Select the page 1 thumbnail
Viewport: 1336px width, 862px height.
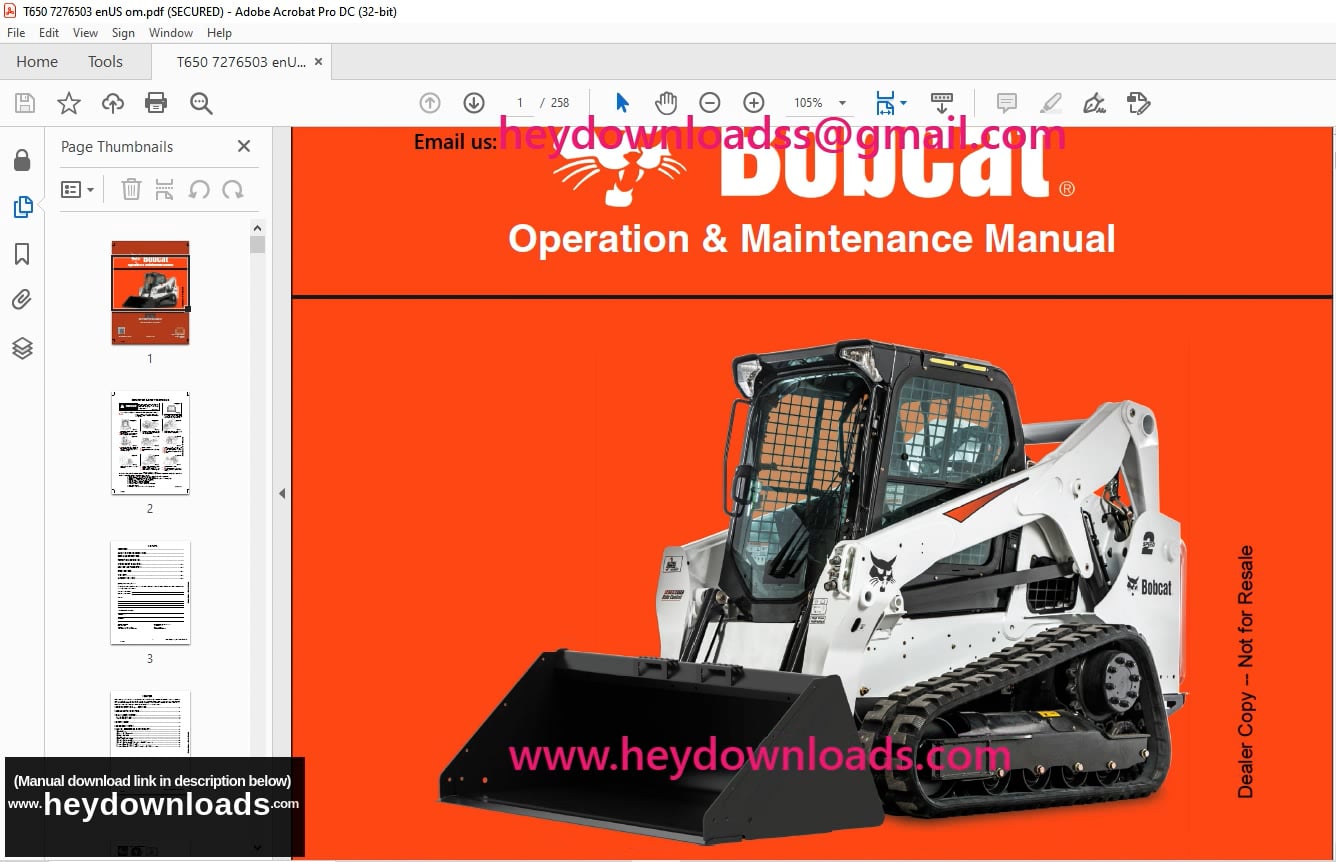click(x=150, y=292)
